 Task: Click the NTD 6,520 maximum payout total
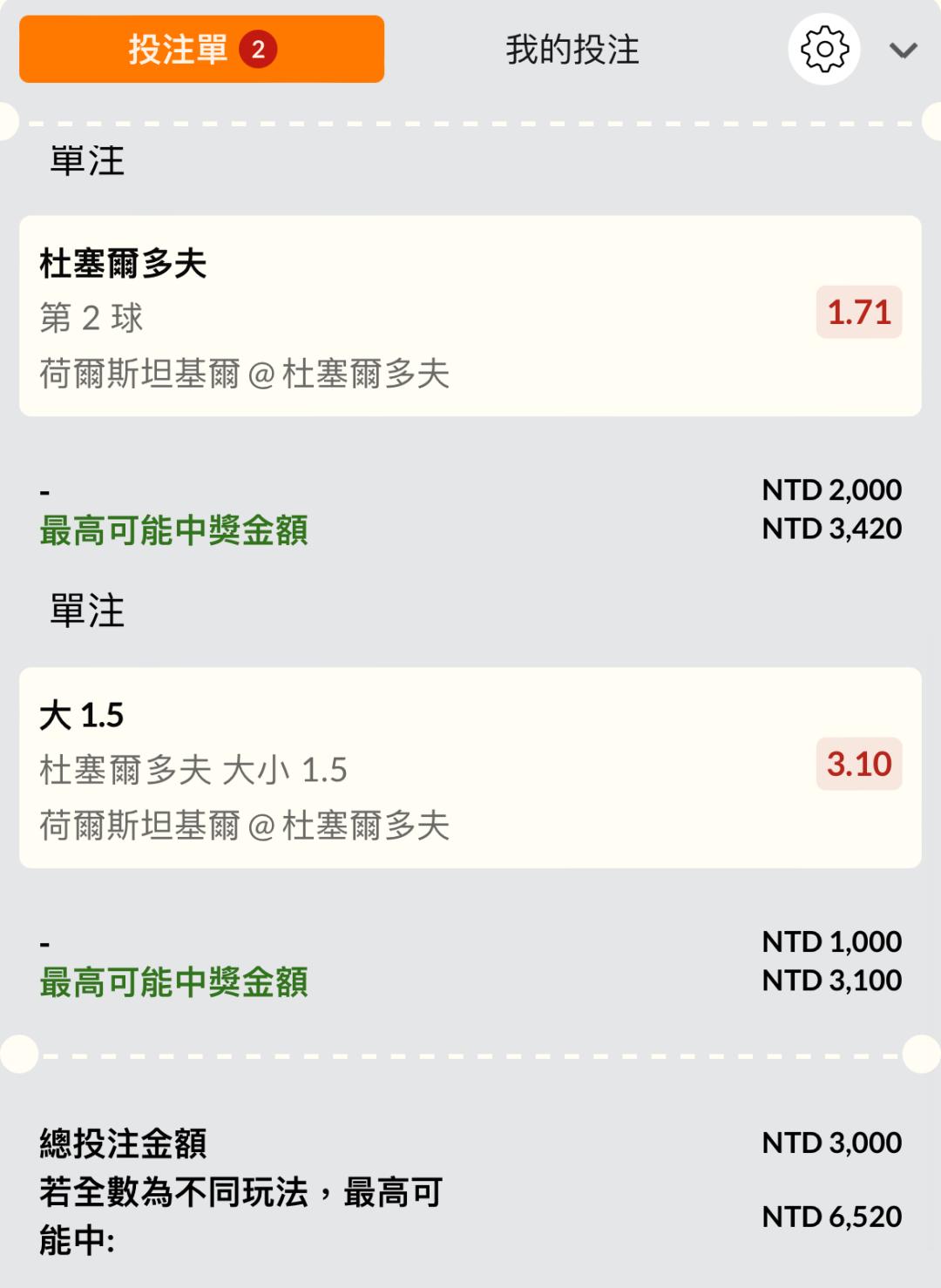coord(831,1217)
